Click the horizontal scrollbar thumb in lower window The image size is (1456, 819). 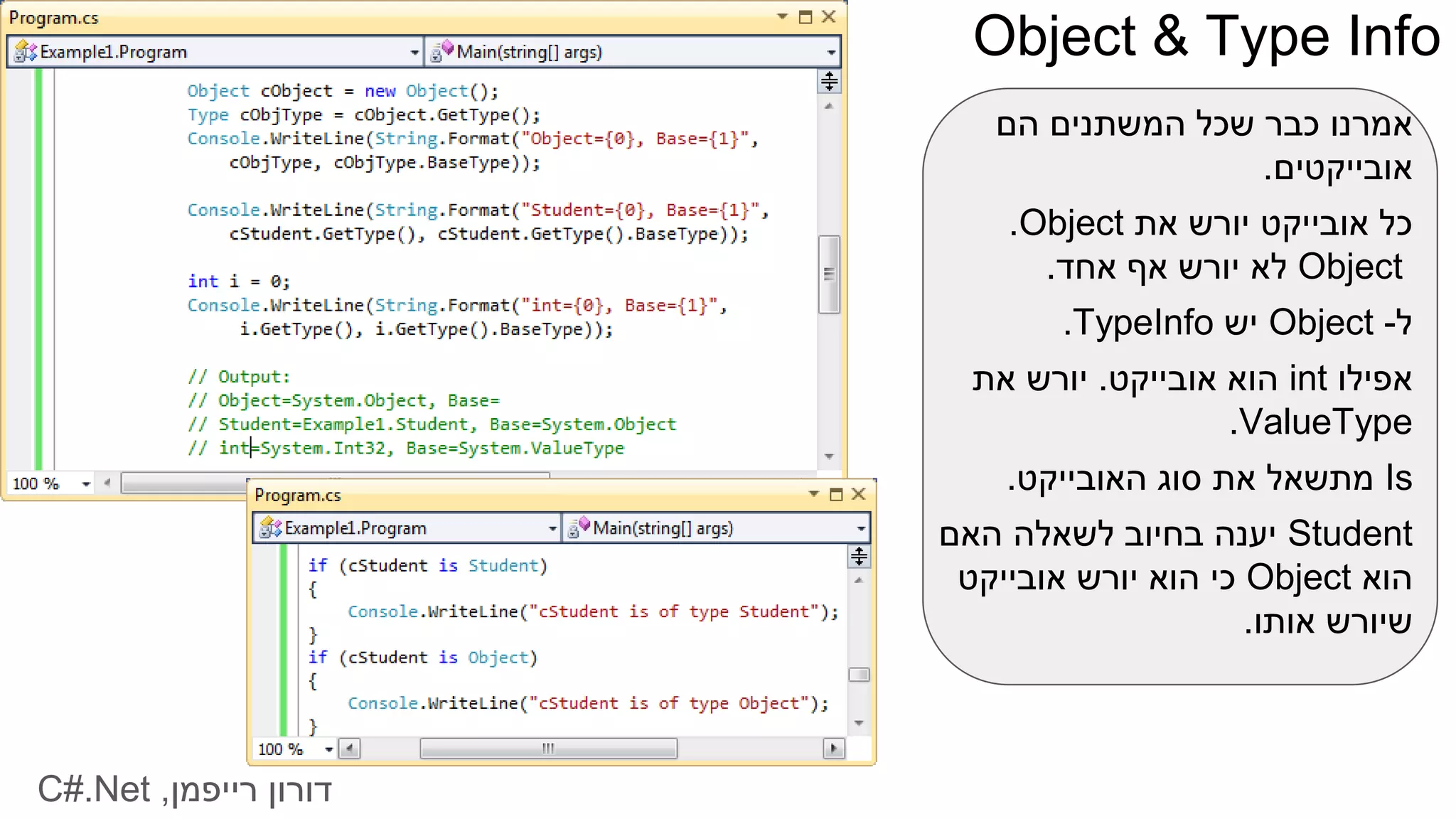[x=548, y=749]
